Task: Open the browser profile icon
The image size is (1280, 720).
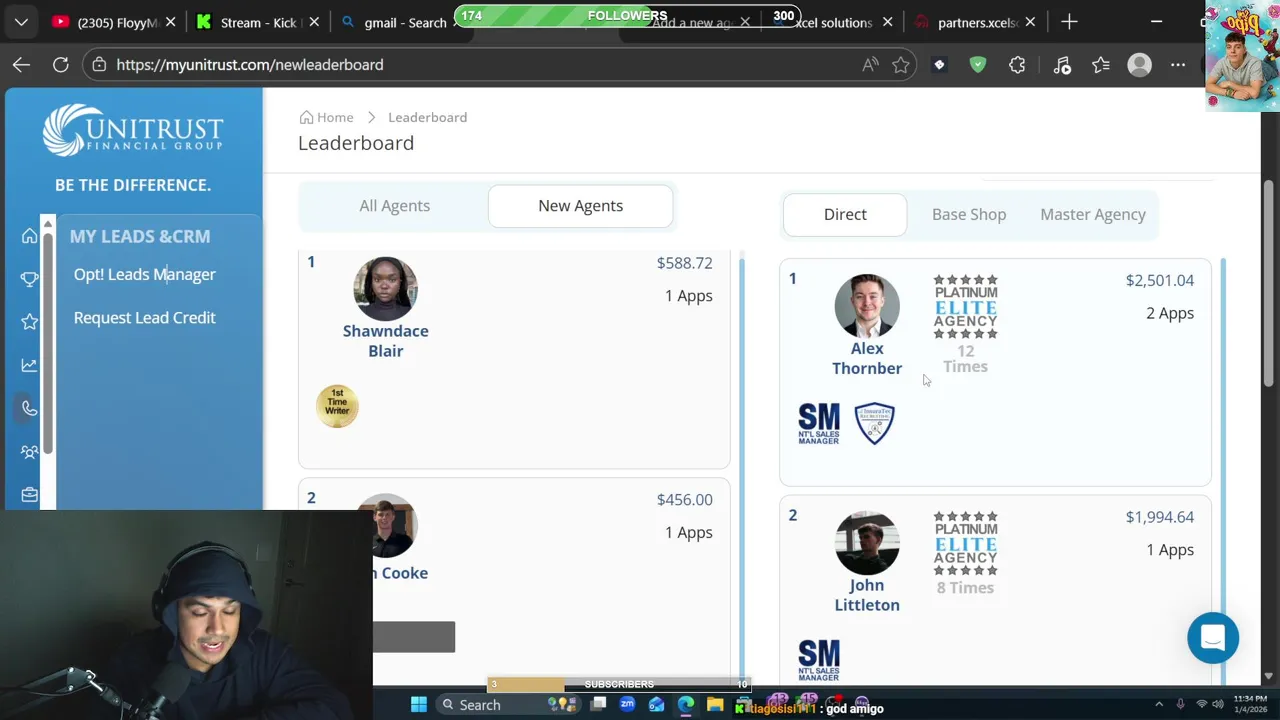Action: pos(1139,65)
